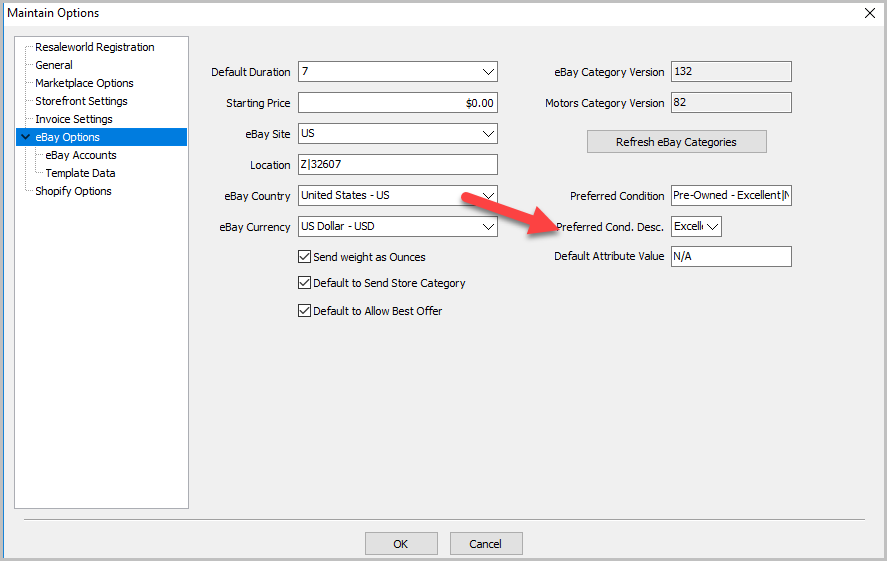Open Marketplace Options tree item
The image size is (887, 561).
84,83
